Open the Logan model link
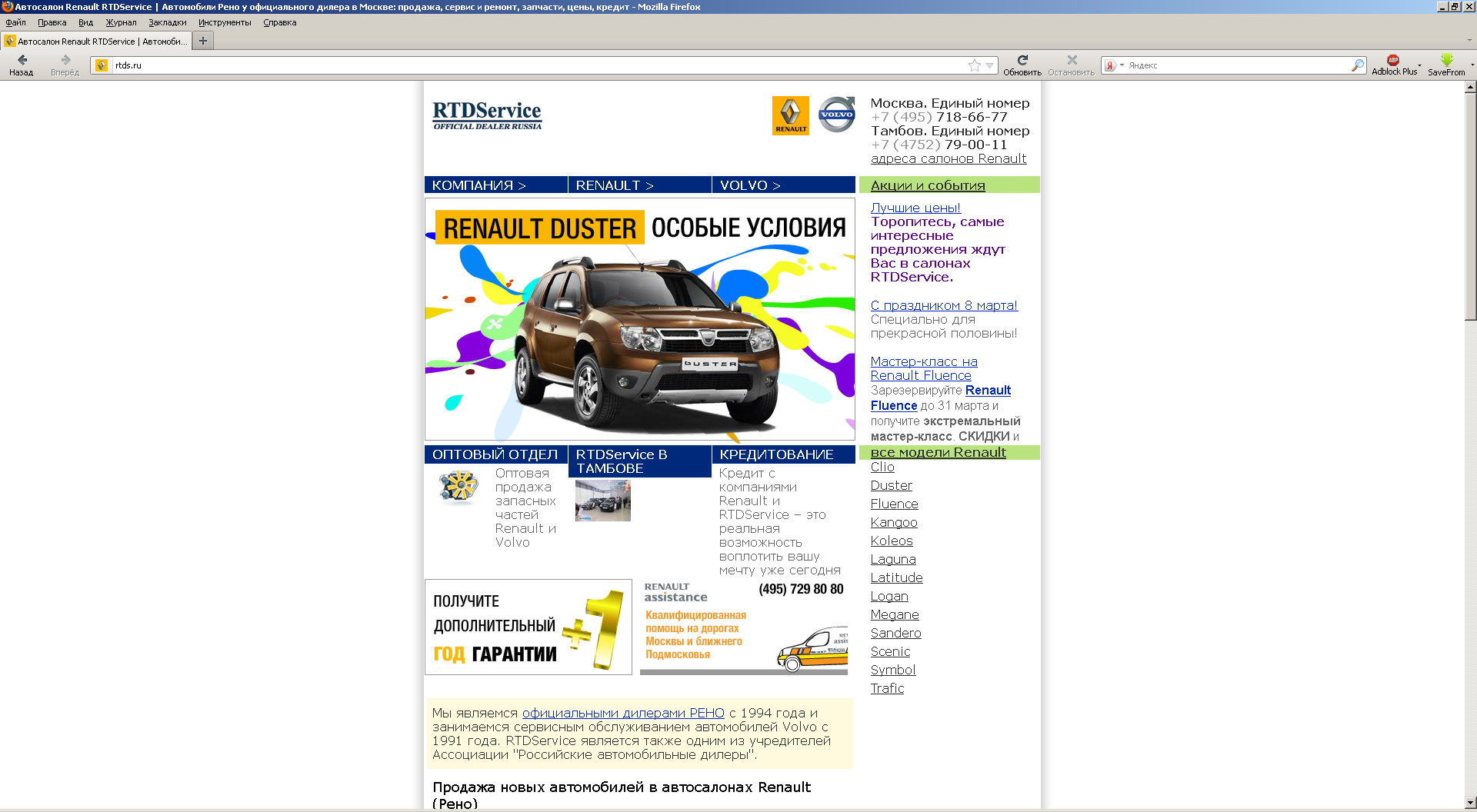1477x812 pixels. coord(889,596)
